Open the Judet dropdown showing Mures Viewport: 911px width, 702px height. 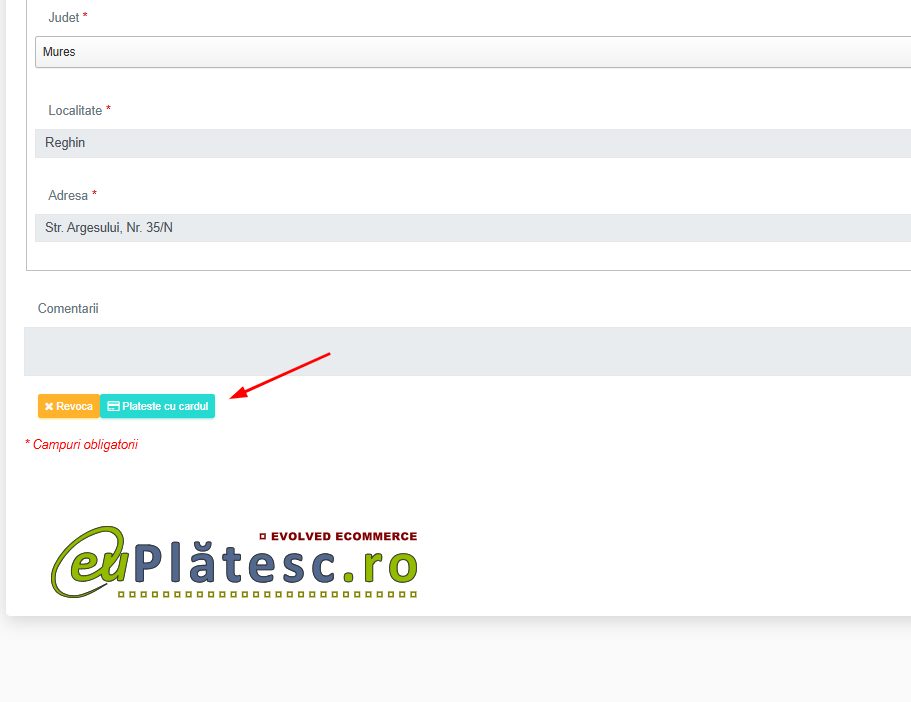click(x=473, y=52)
